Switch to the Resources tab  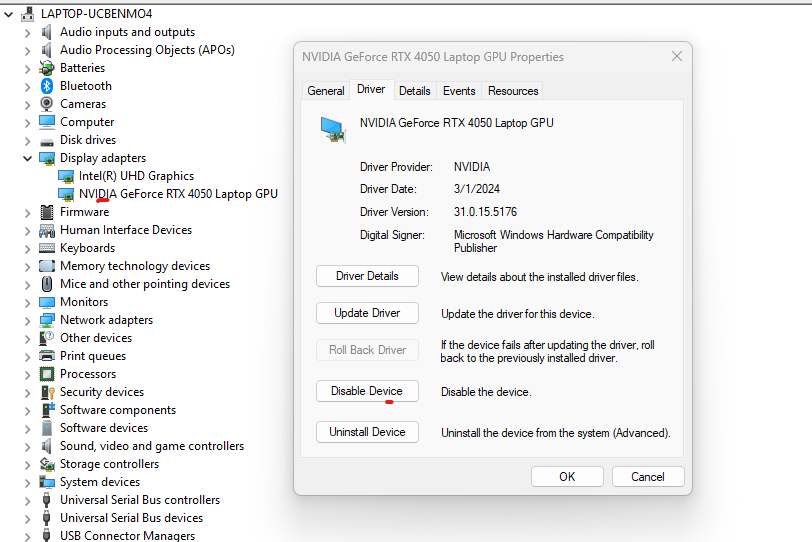[x=513, y=91]
